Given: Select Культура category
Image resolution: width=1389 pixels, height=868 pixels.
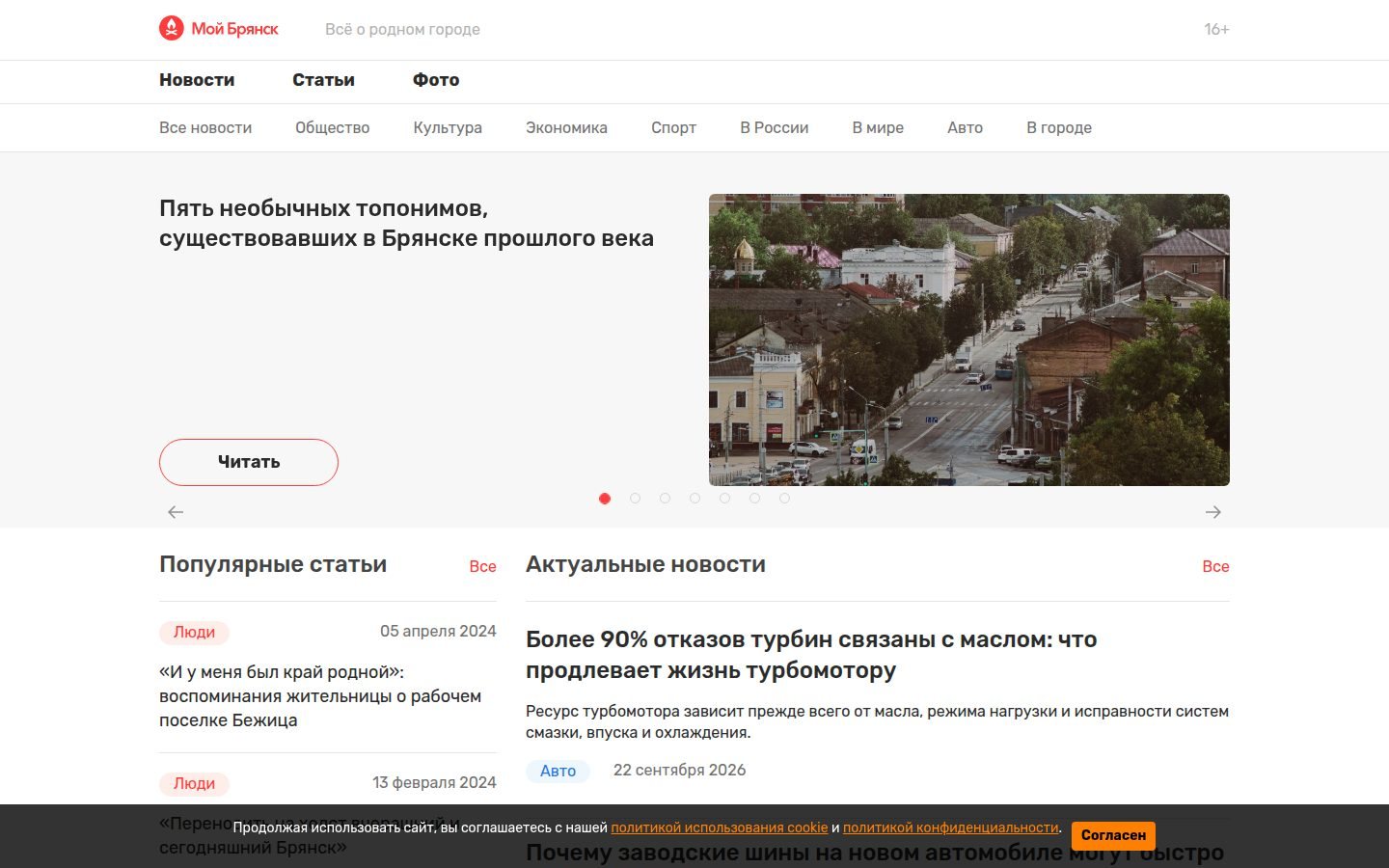Looking at the screenshot, I should 448,127.
